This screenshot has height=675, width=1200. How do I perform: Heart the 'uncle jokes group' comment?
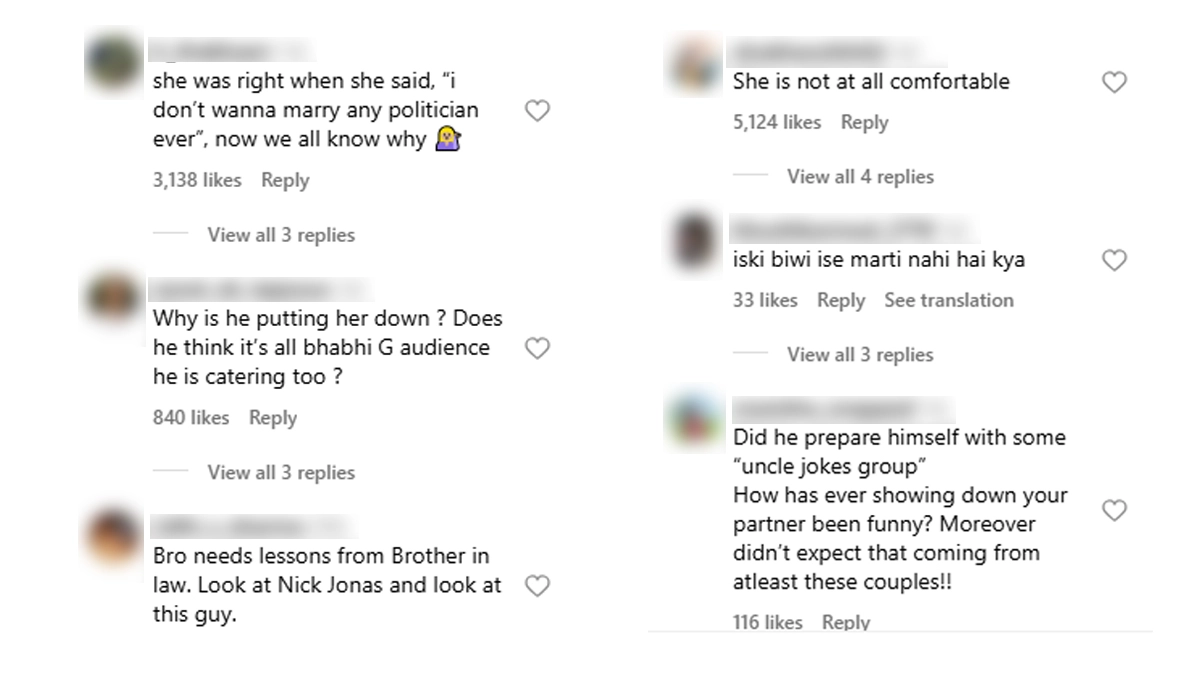pos(1114,511)
